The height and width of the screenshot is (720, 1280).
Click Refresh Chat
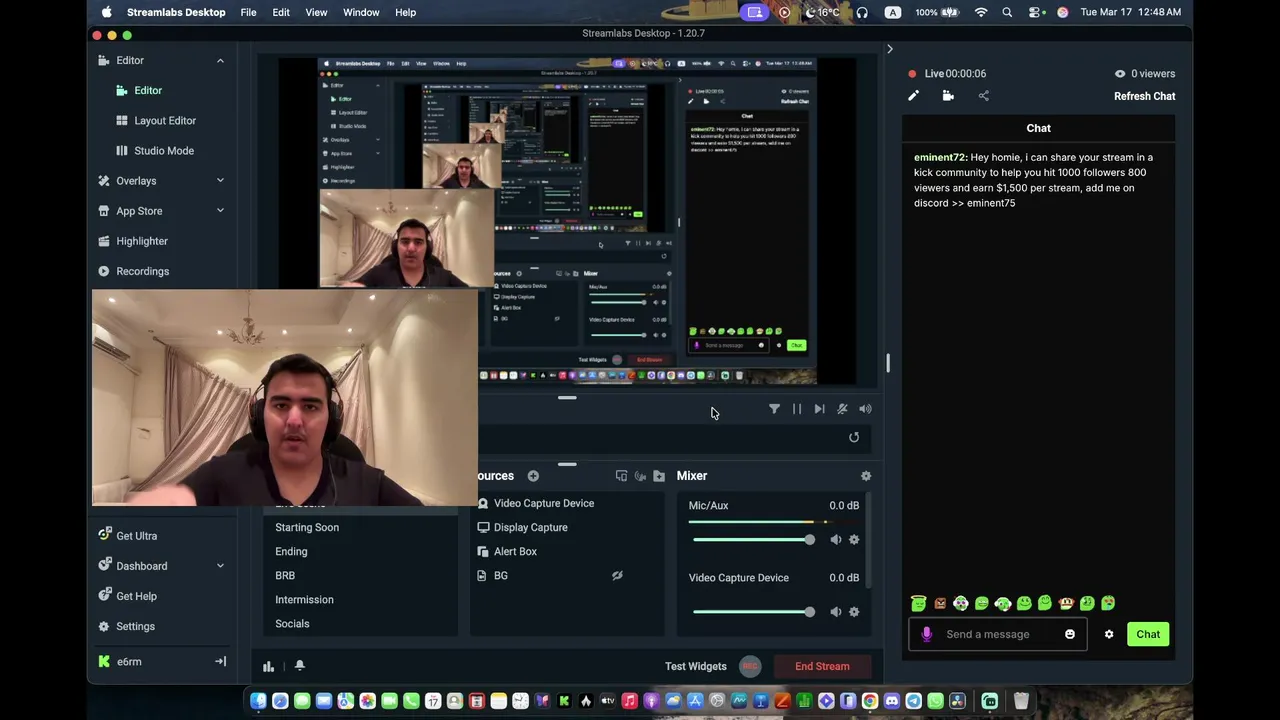click(1144, 96)
